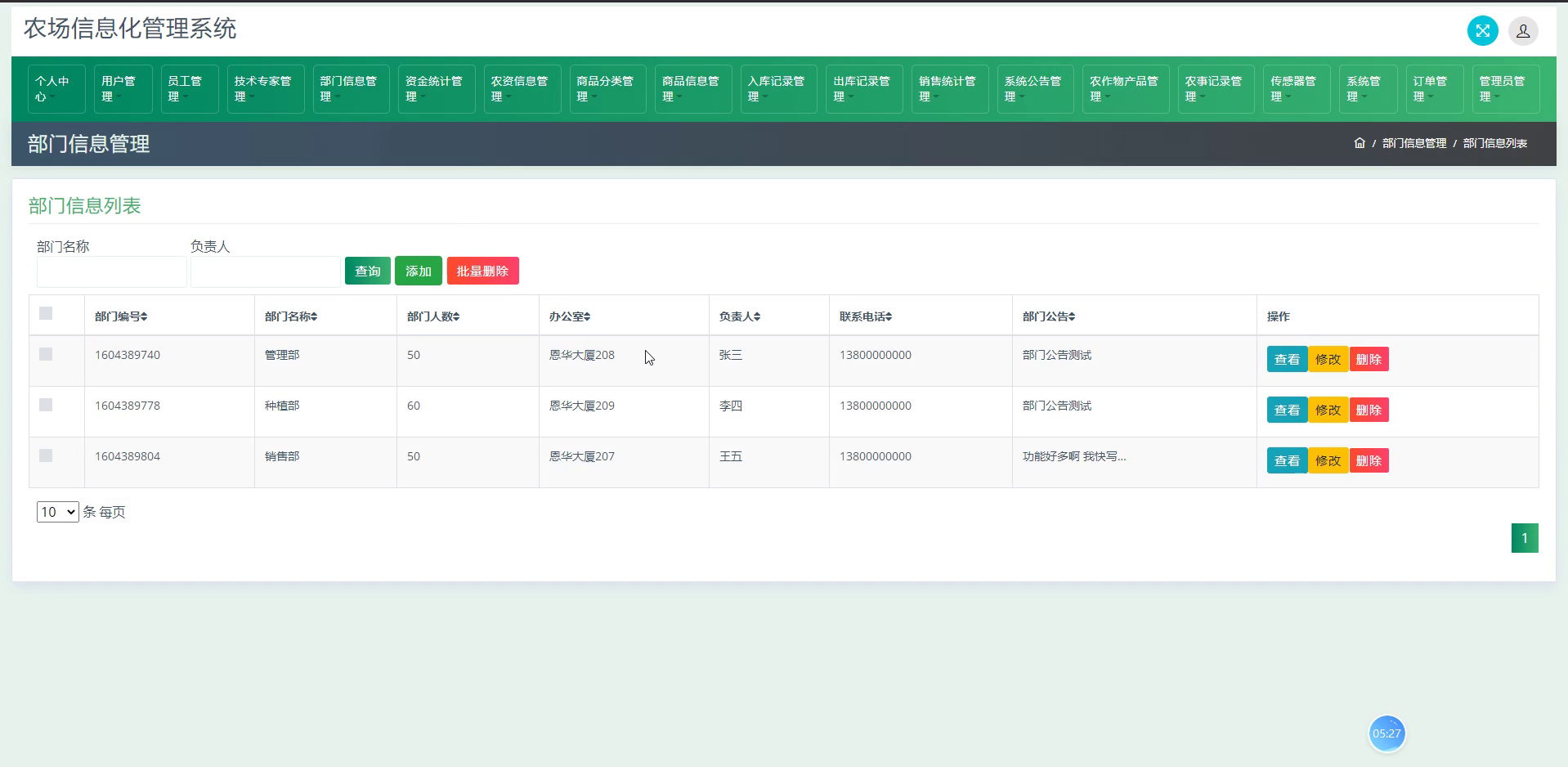The image size is (1568, 767).
Task: Expand the 商品分类管理 menu
Action: 607,89
